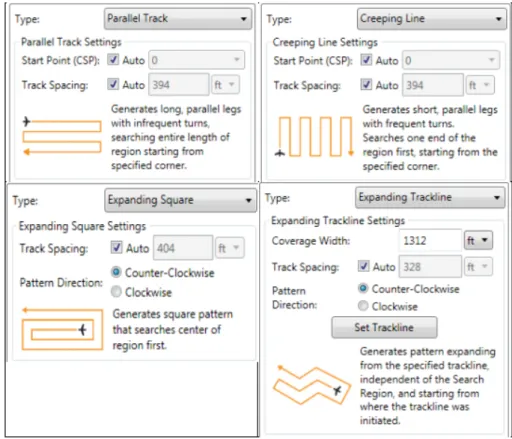Click the Parallel Track Settings group label
This screenshot has width=512, height=439.
click(71, 42)
